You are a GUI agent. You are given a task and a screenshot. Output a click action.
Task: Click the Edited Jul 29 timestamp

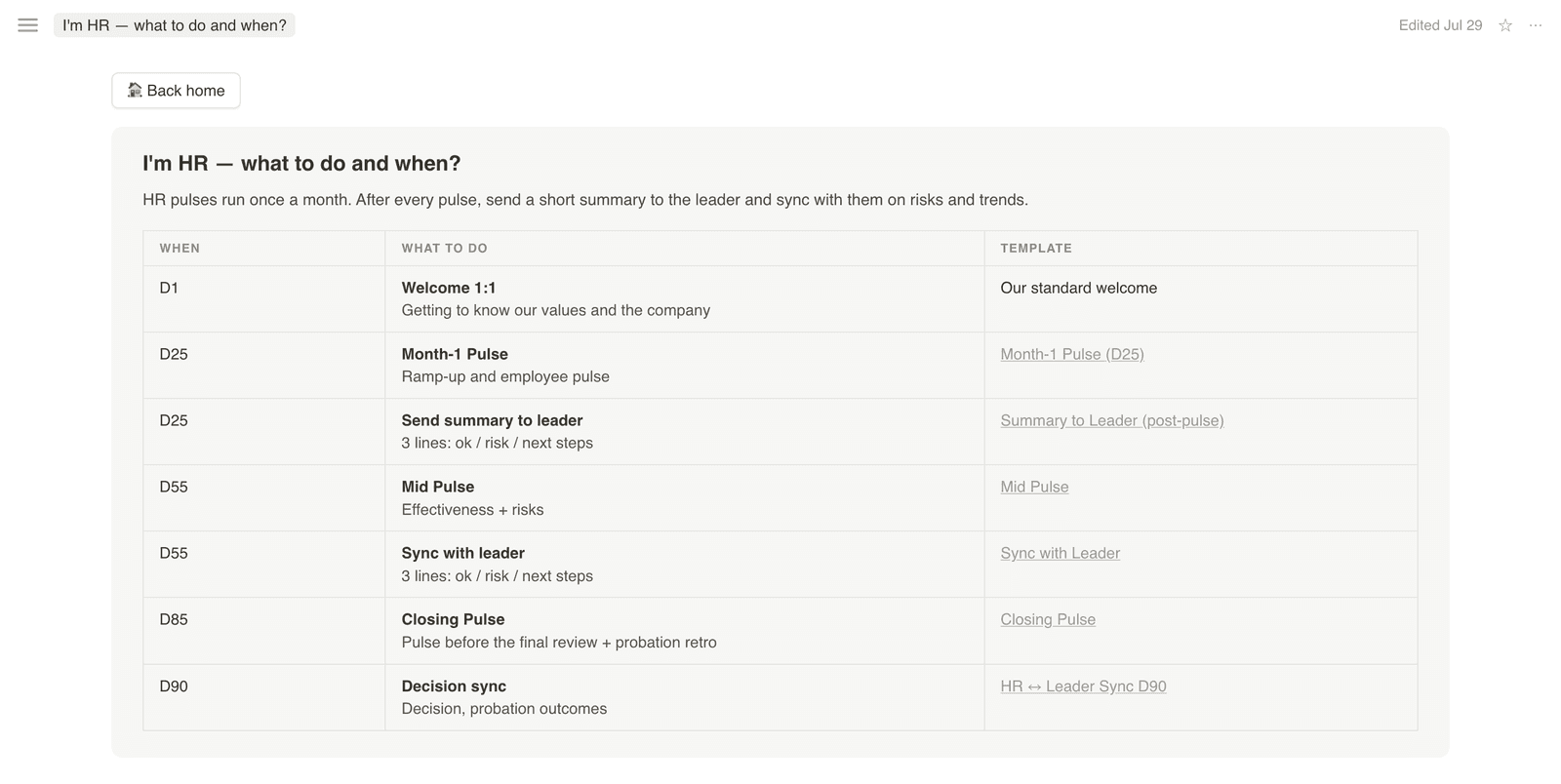pos(1440,25)
